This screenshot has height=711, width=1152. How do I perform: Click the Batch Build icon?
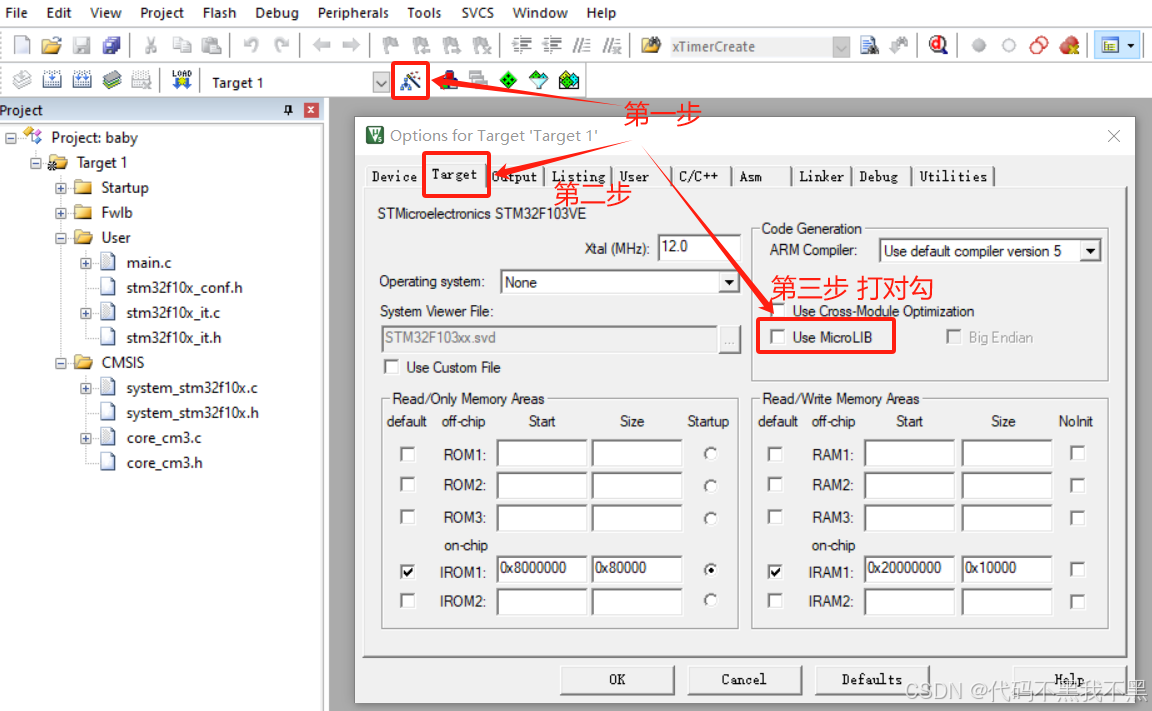click(x=111, y=80)
